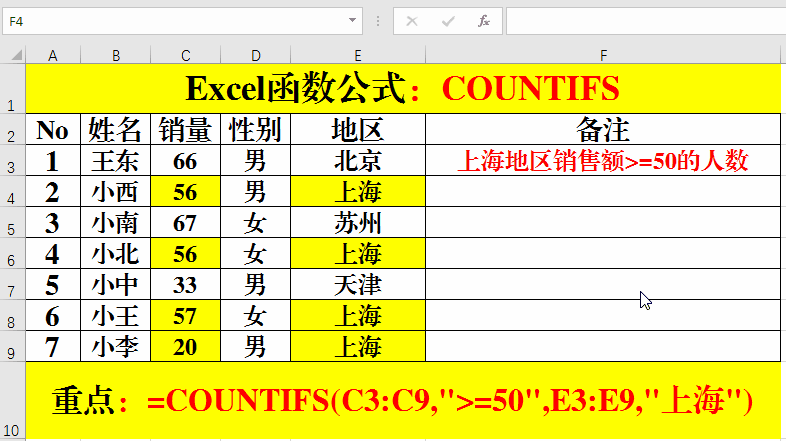The width and height of the screenshot is (786, 441).
Task: Select row 7 header
Action: coord(13,285)
